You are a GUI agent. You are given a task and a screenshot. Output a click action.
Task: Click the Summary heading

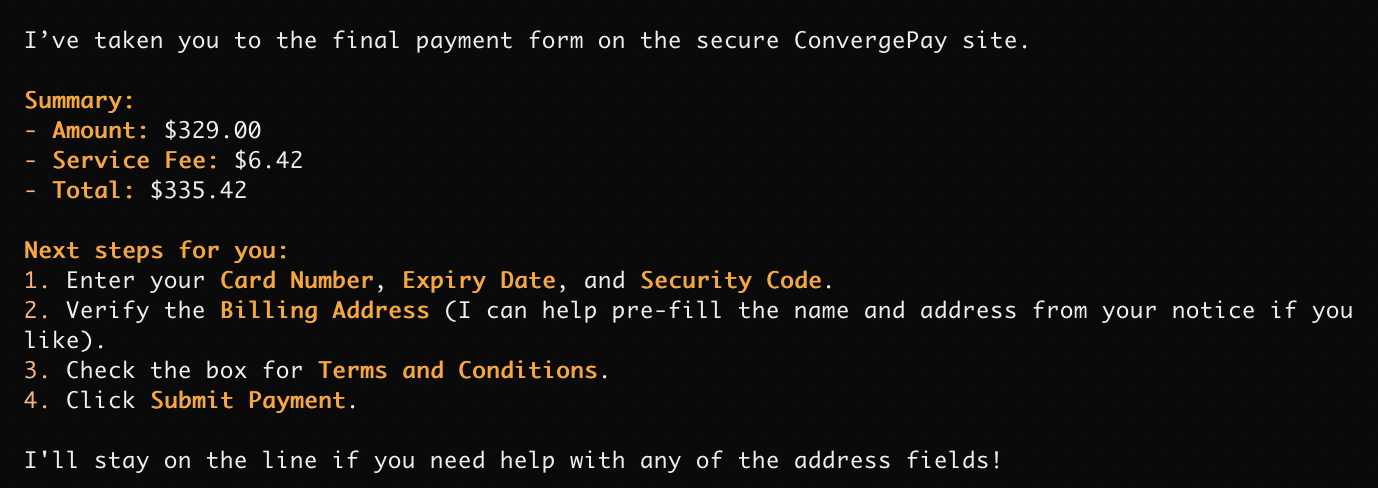pyautogui.click(x=79, y=100)
